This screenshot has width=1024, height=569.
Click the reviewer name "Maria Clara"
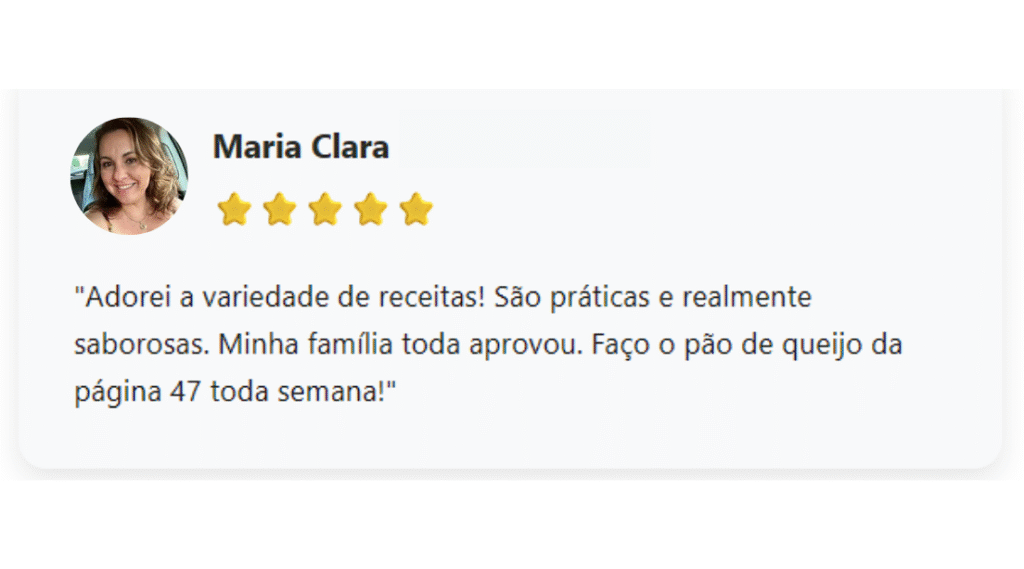tap(301, 147)
